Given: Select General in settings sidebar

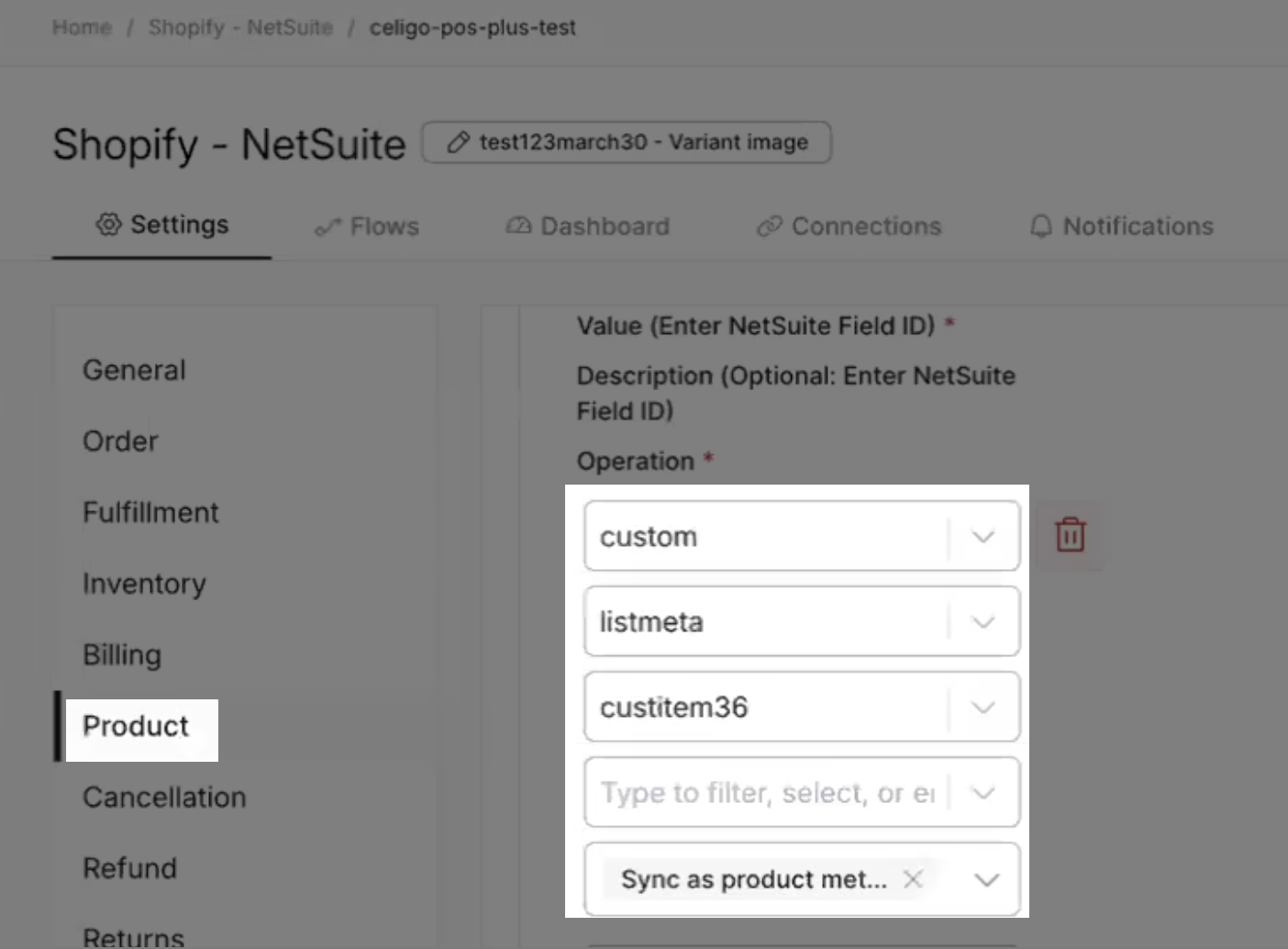Looking at the screenshot, I should 134,370.
